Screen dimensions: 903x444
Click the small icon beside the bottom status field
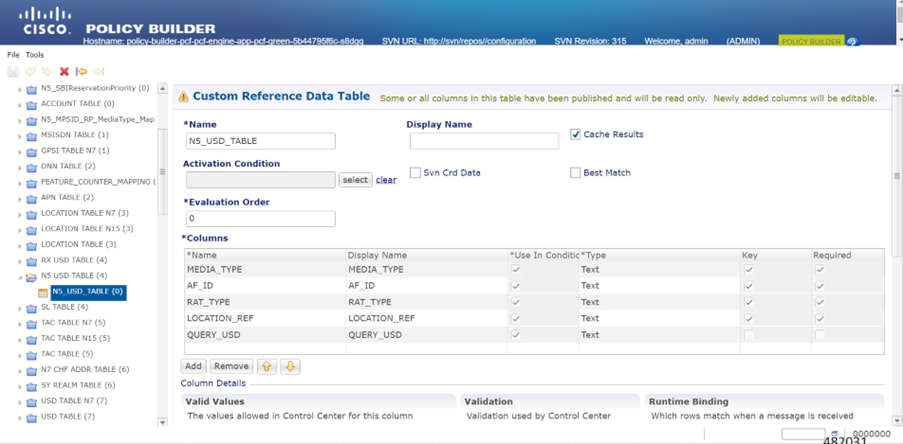(835, 434)
